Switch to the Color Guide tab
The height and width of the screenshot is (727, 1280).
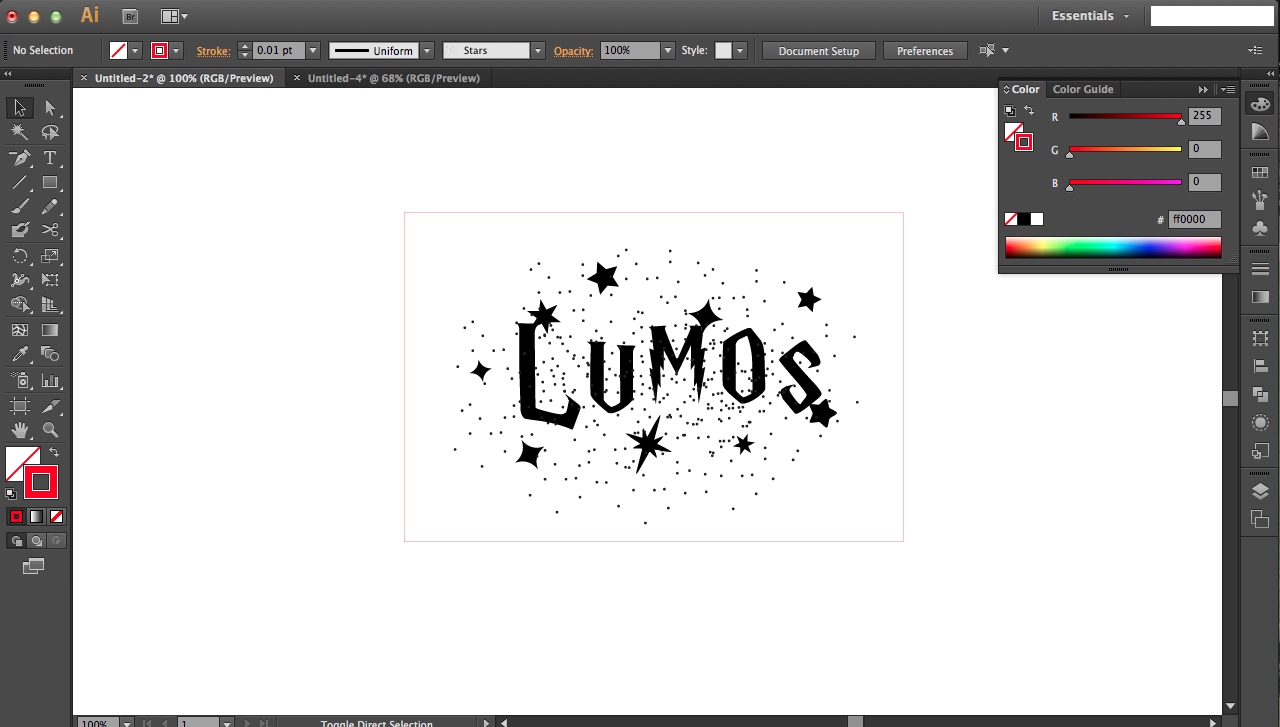1083,89
